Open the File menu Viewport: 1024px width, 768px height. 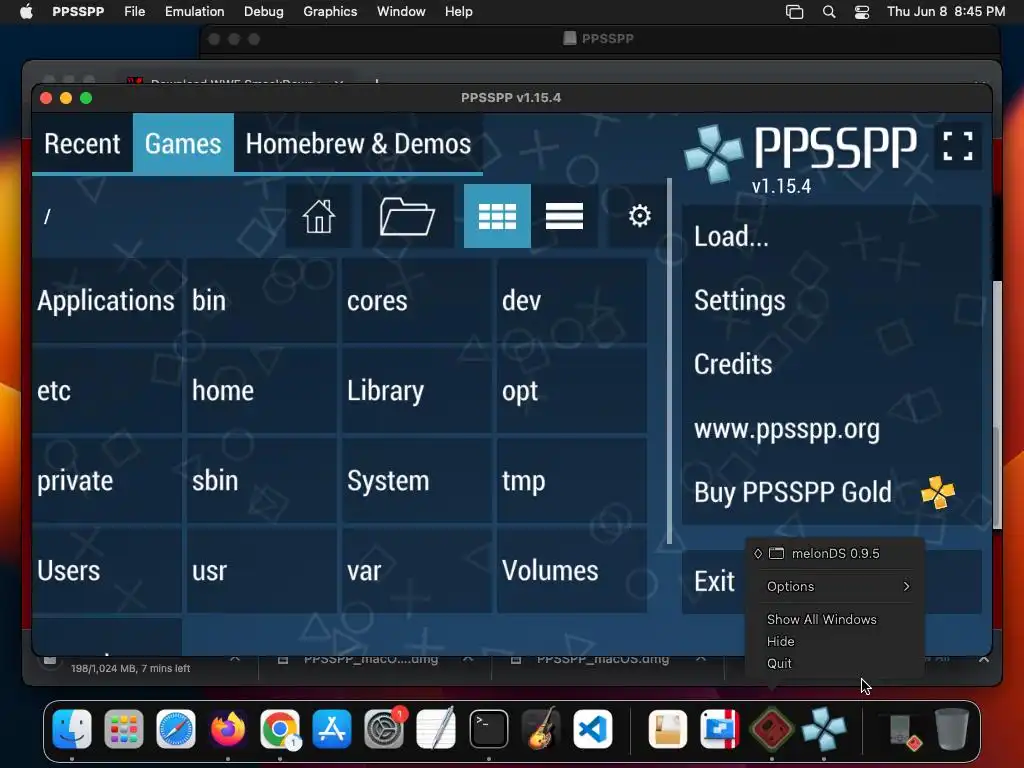(135, 11)
